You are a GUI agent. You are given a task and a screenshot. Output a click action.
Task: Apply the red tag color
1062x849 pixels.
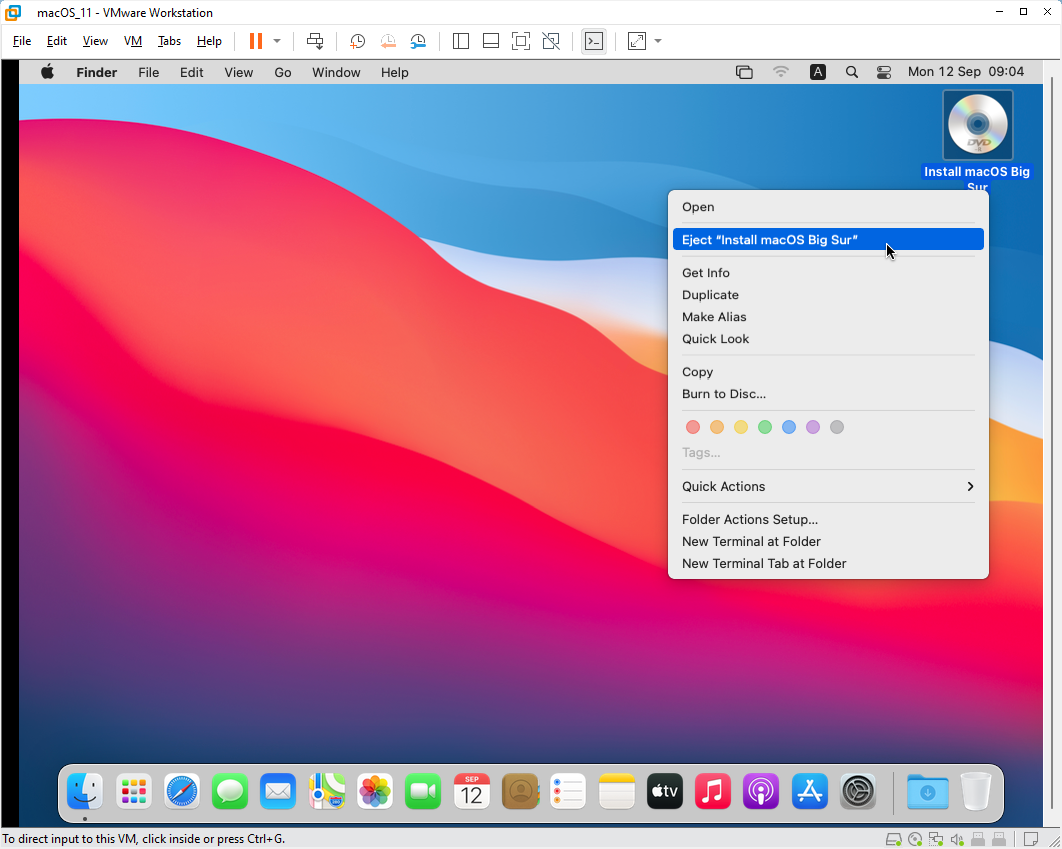[x=692, y=427]
